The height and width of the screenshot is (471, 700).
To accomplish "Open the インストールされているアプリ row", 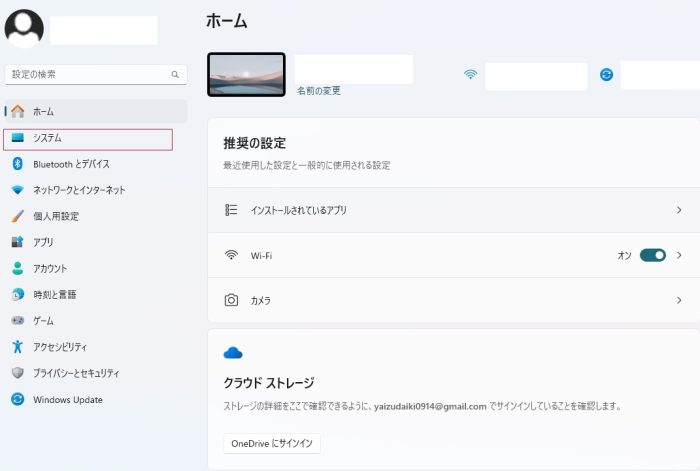I will (454, 210).
